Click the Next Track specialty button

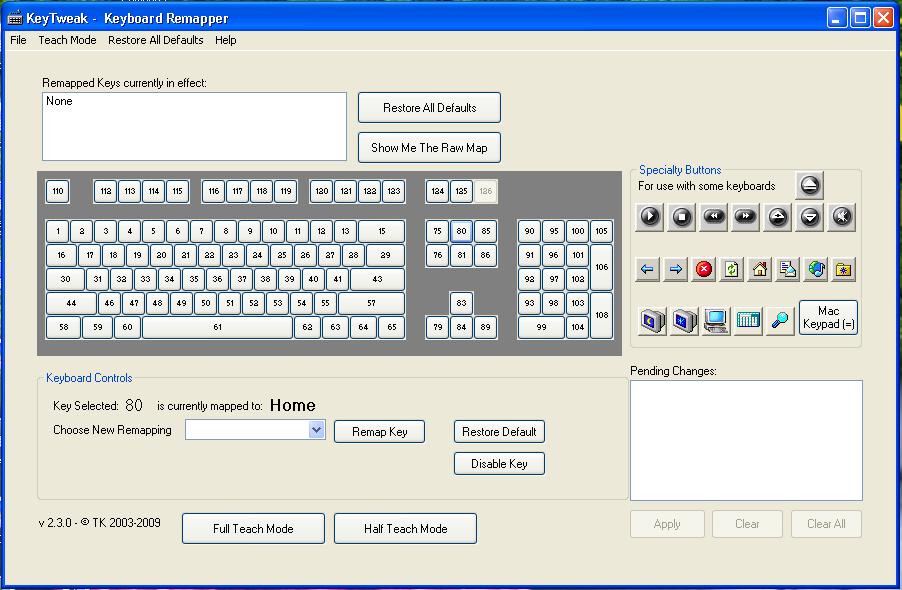746,217
